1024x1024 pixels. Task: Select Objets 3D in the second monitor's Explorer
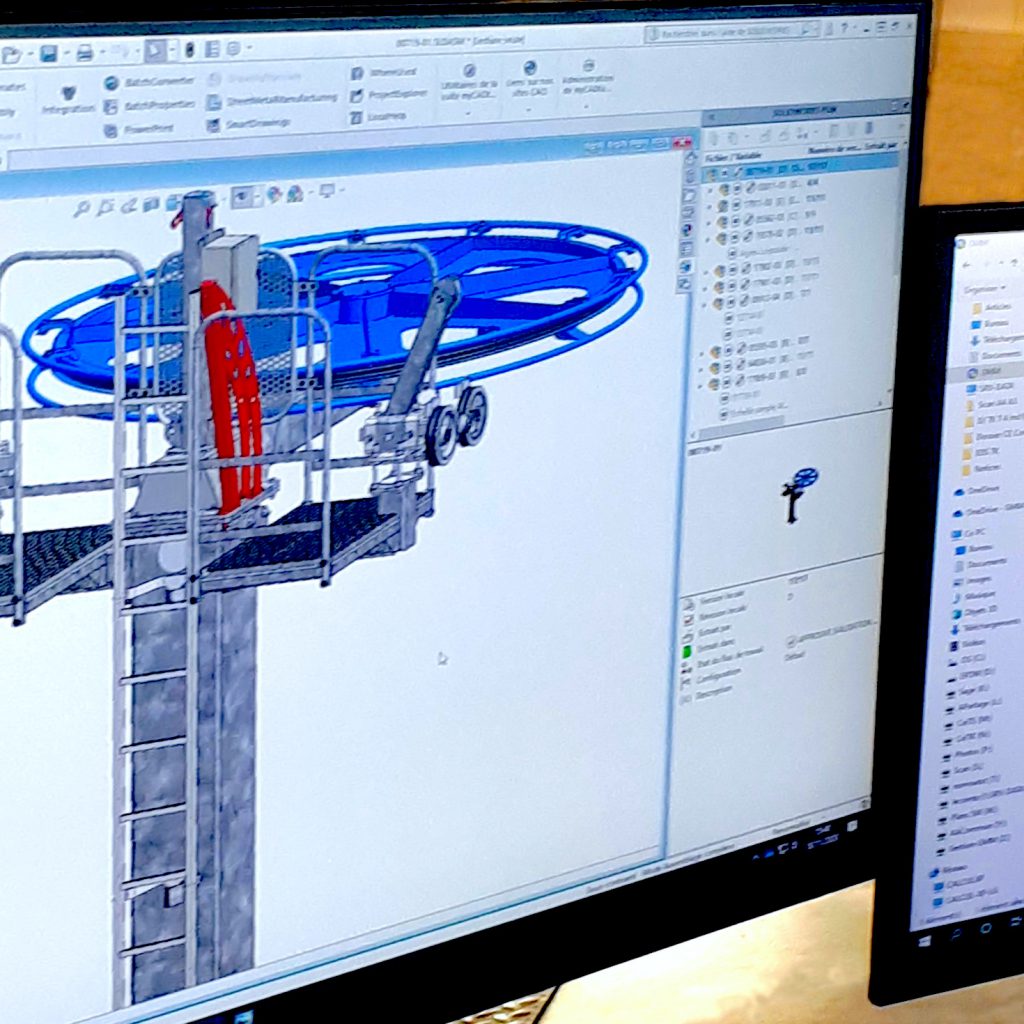[x=974, y=613]
